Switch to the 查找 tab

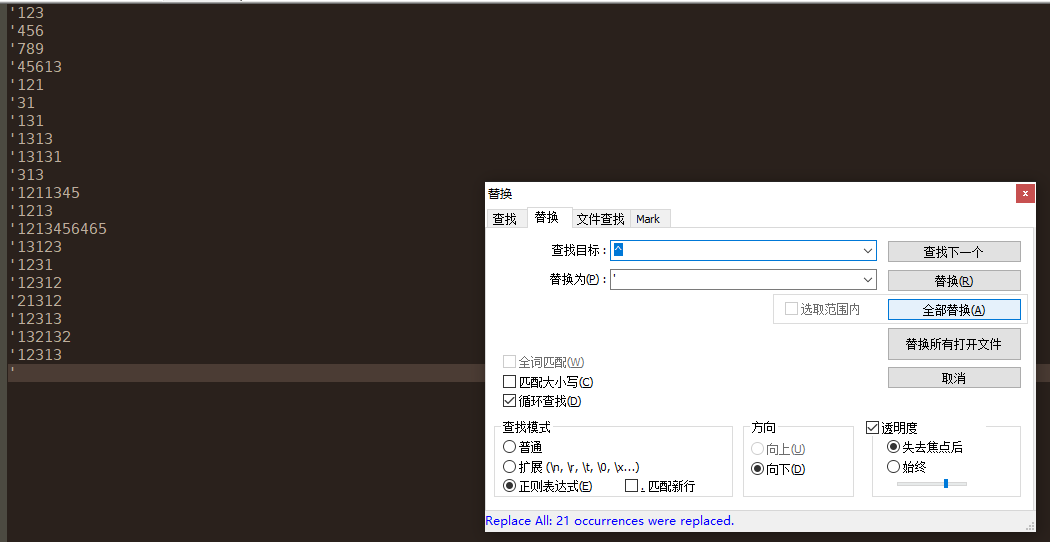505,219
